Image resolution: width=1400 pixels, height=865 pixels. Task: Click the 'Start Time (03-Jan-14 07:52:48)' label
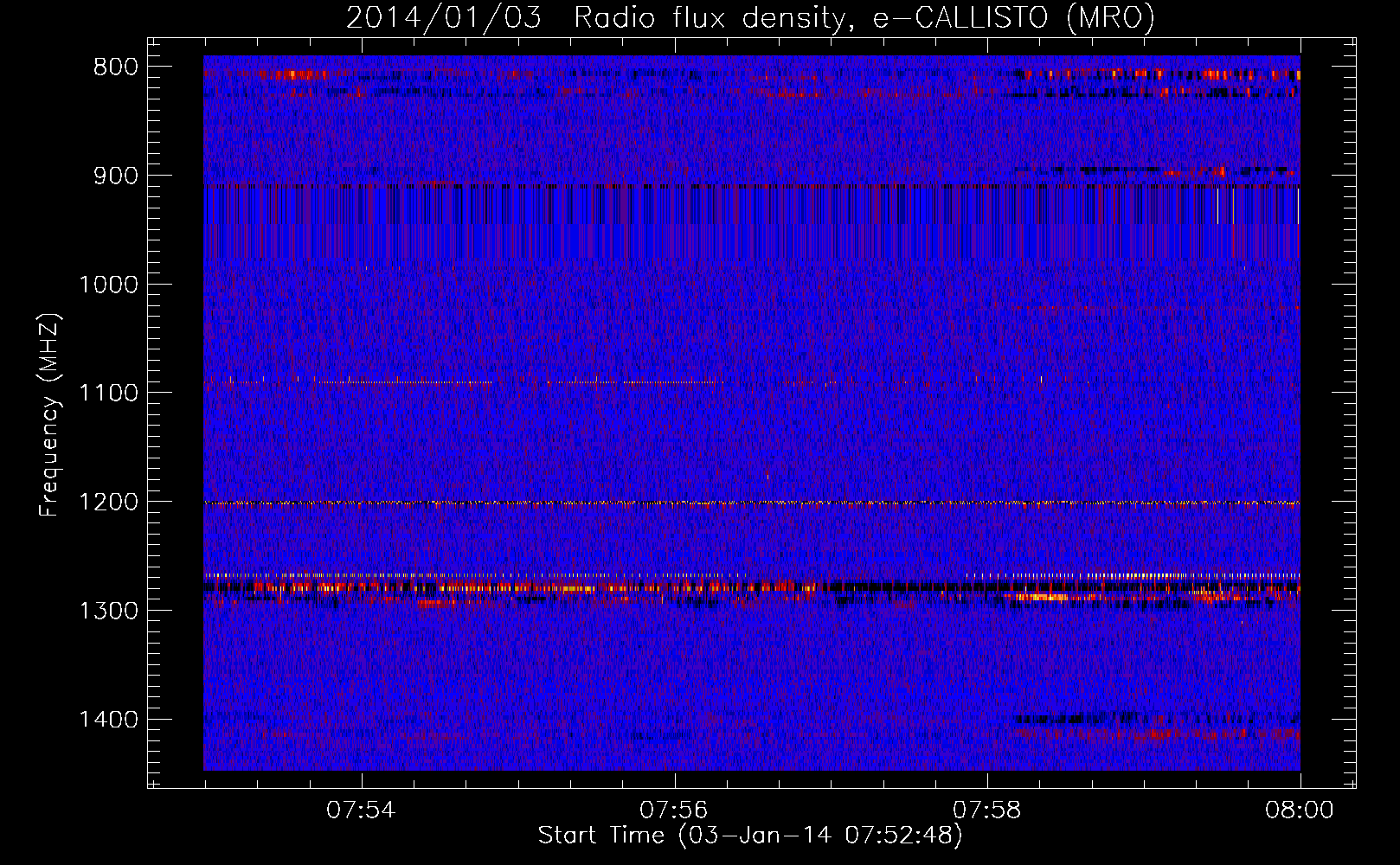750,836
